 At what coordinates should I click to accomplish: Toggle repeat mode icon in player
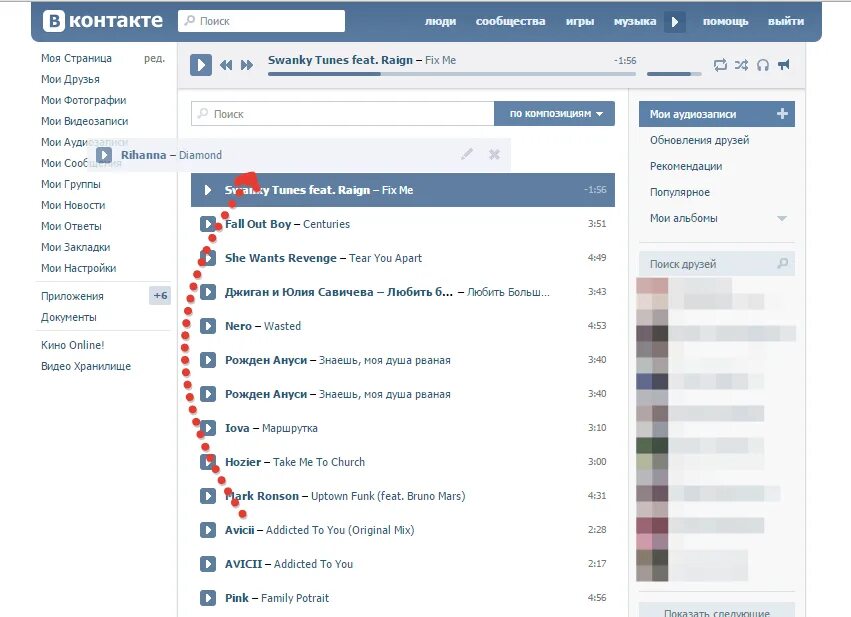720,65
